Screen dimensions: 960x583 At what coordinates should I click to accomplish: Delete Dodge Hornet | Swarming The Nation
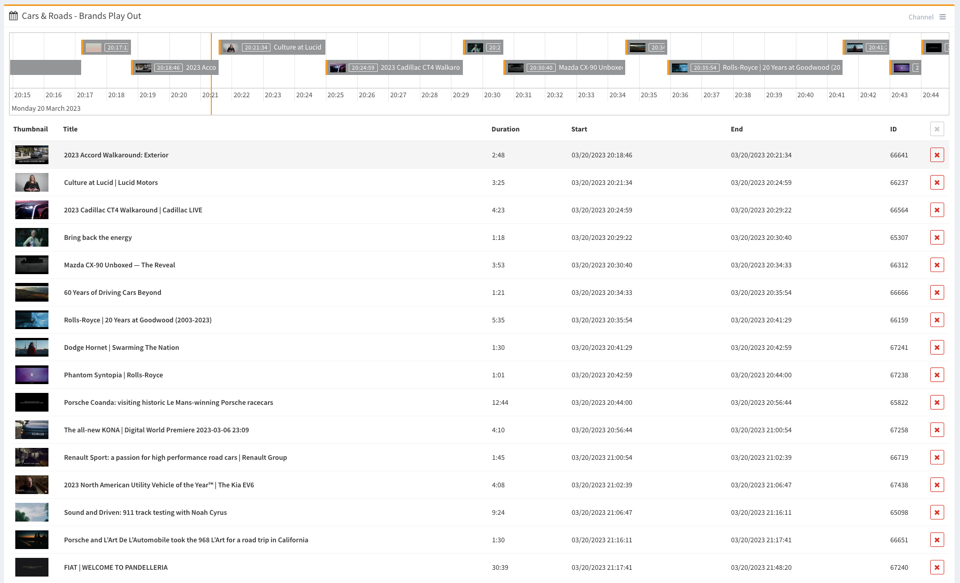coord(936,348)
